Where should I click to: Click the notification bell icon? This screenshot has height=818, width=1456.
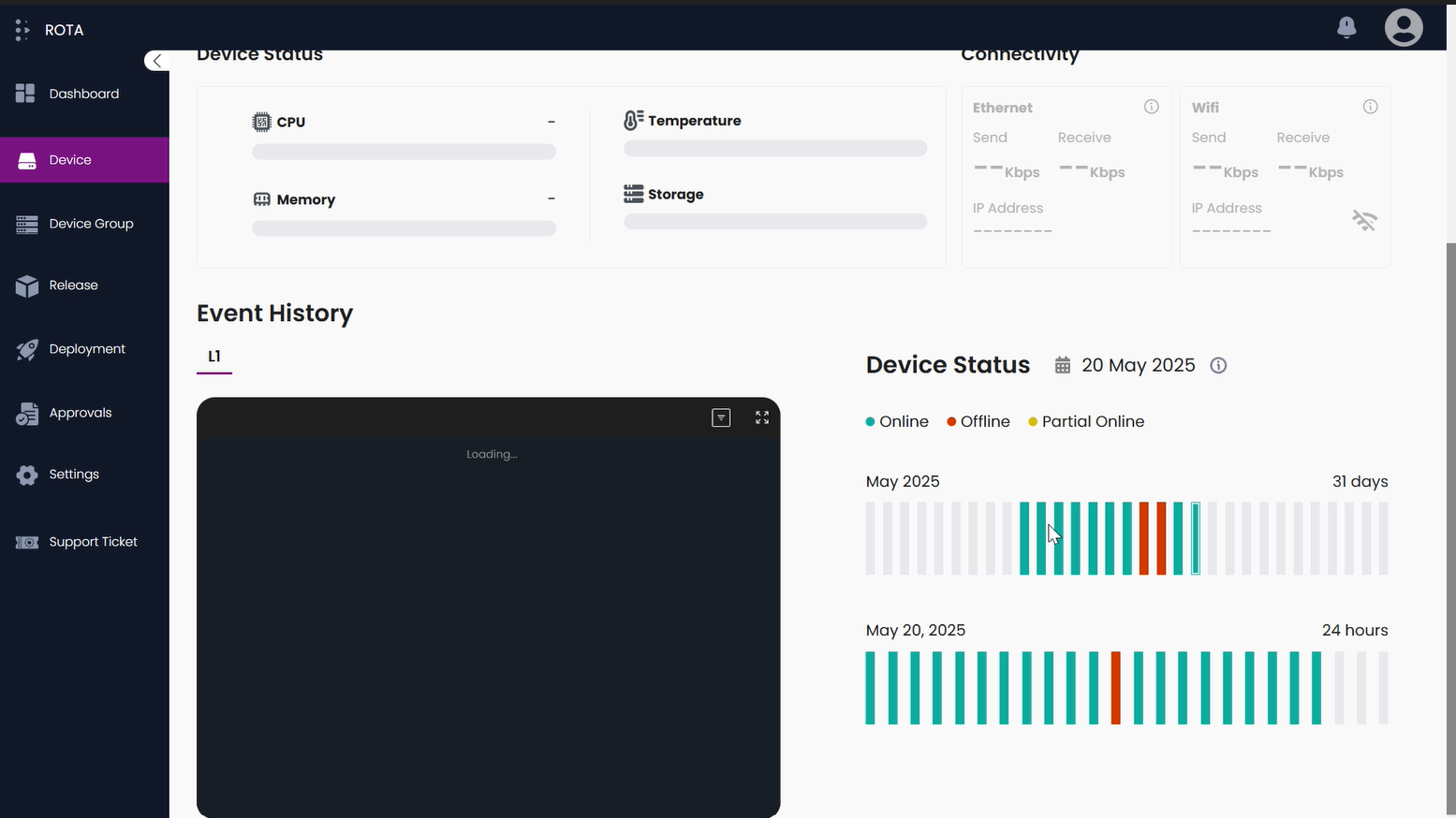tap(1346, 27)
